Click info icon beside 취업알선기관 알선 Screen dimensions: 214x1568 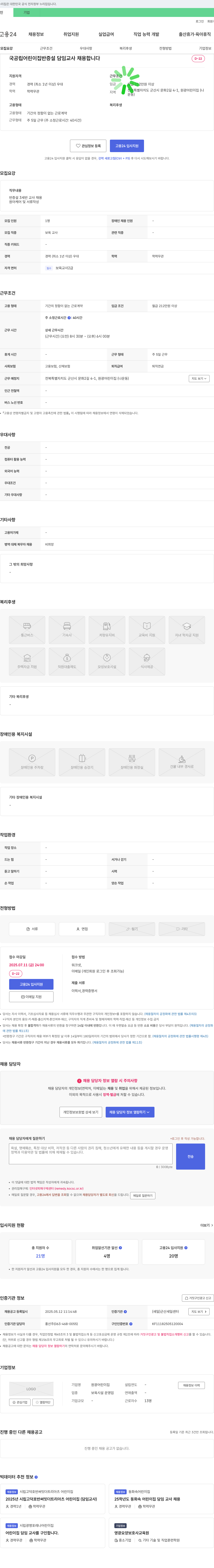[x=120, y=1247]
